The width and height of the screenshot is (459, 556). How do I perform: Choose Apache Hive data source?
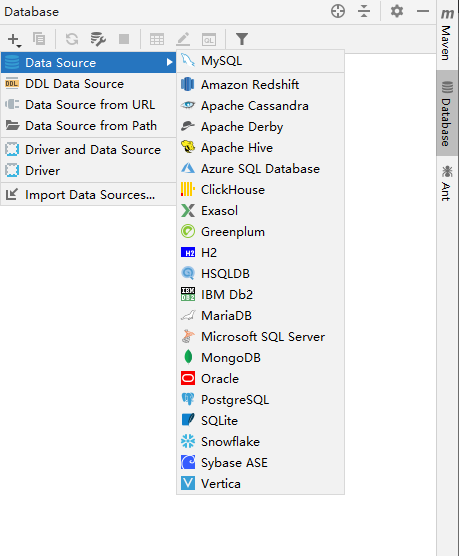pyautogui.click(x=260, y=148)
